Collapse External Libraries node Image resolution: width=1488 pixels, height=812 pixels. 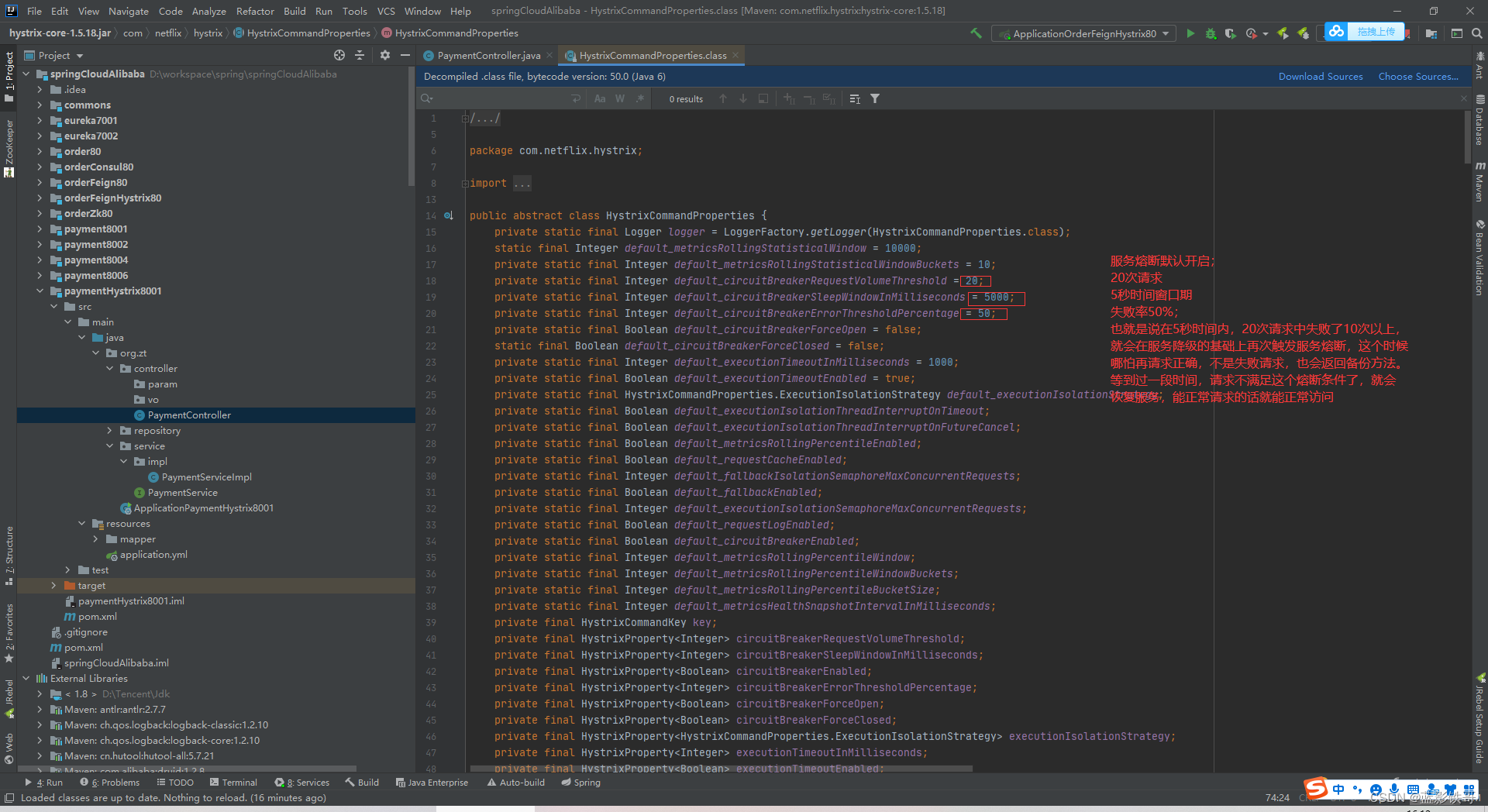click(x=26, y=678)
